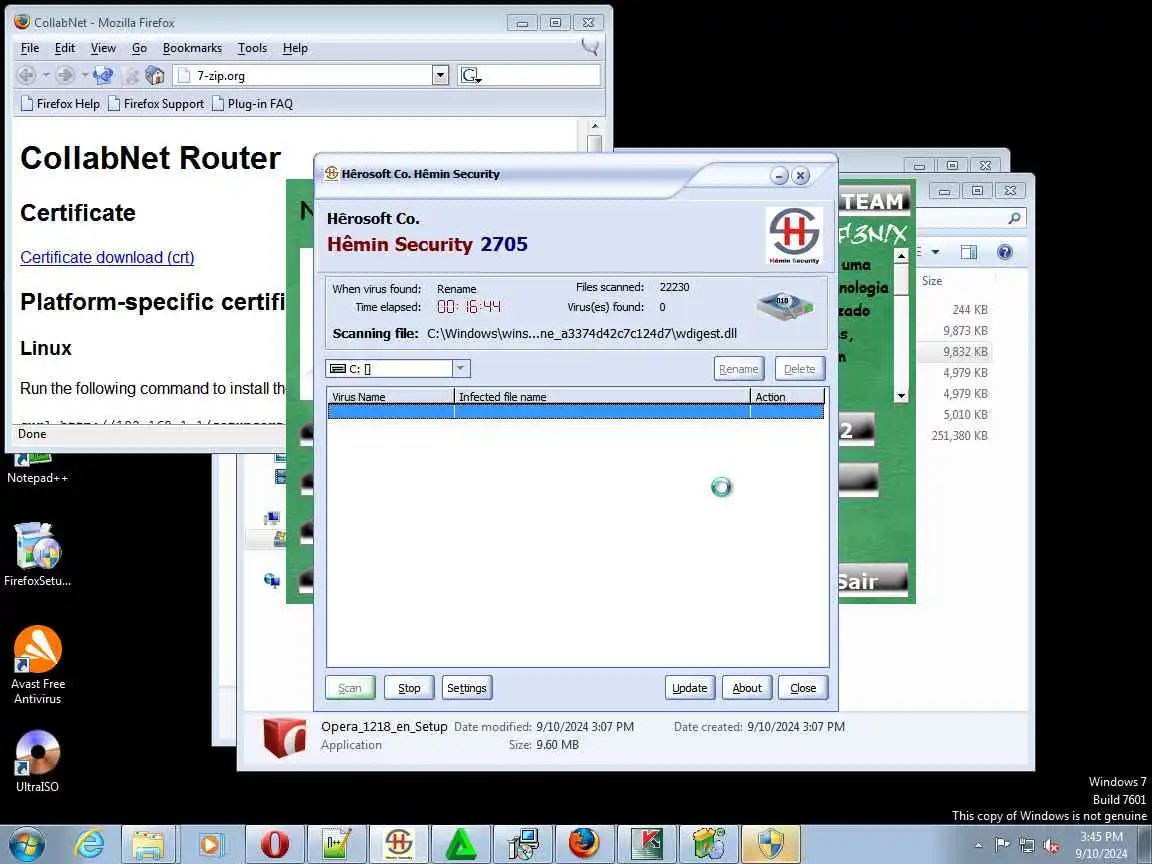The image size is (1152, 864).
Task: Click the green window scrollbar down arrow
Action: click(x=901, y=396)
